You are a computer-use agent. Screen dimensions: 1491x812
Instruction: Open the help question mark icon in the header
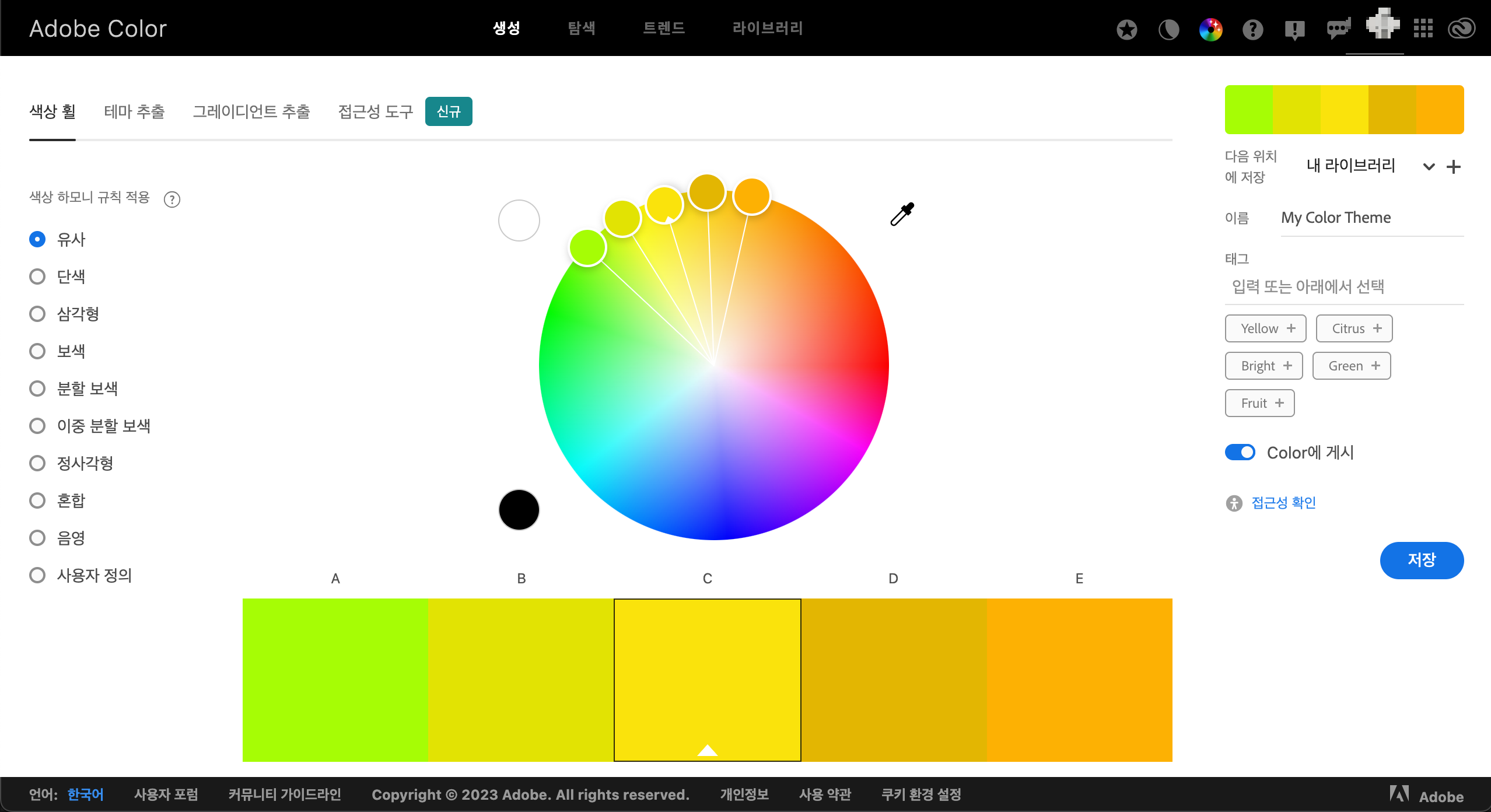(1252, 29)
